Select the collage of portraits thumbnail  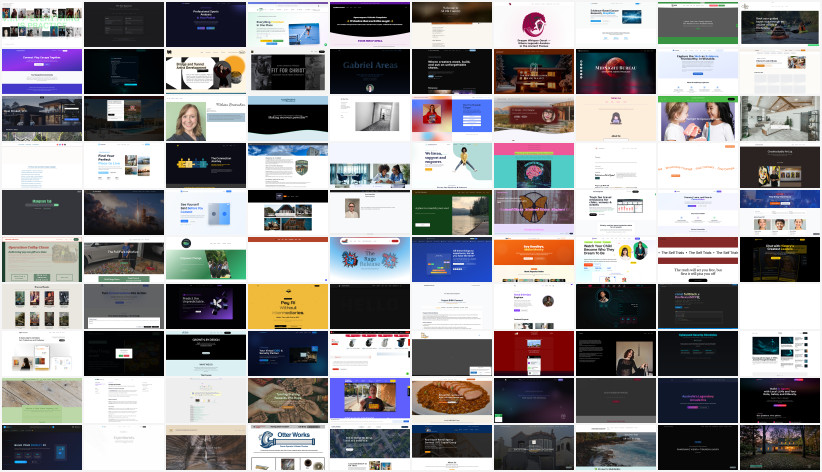pyautogui.click(x=42, y=25)
